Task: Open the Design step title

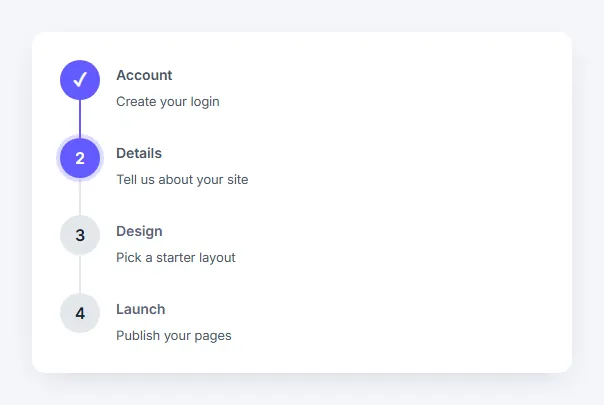Action: 139,231
